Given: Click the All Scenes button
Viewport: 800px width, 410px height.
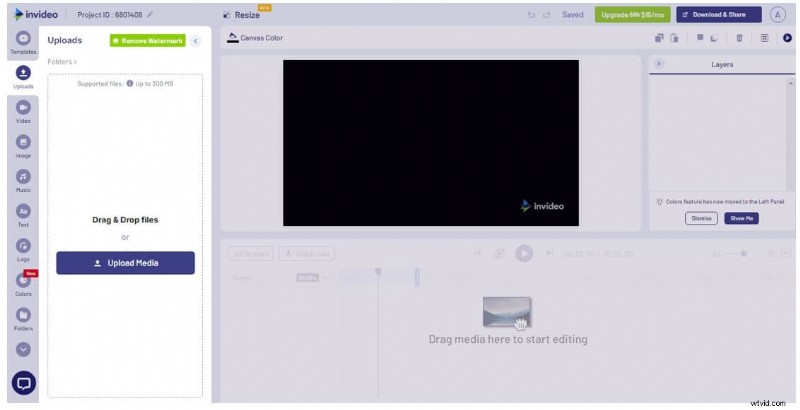Looking at the screenshot, I should [251, 253].
